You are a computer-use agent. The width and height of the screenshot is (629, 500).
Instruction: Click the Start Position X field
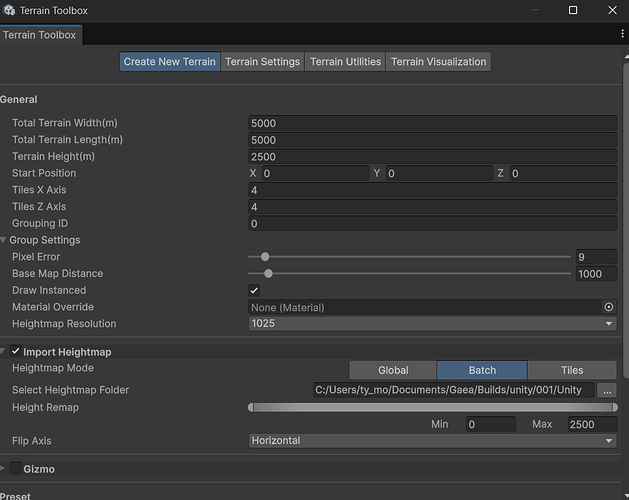315,173
